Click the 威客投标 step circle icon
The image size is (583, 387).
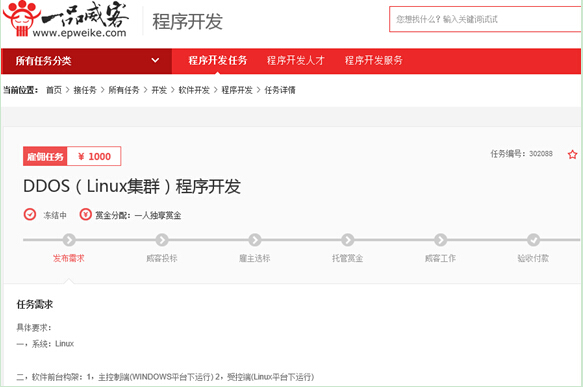pos(162,240)
